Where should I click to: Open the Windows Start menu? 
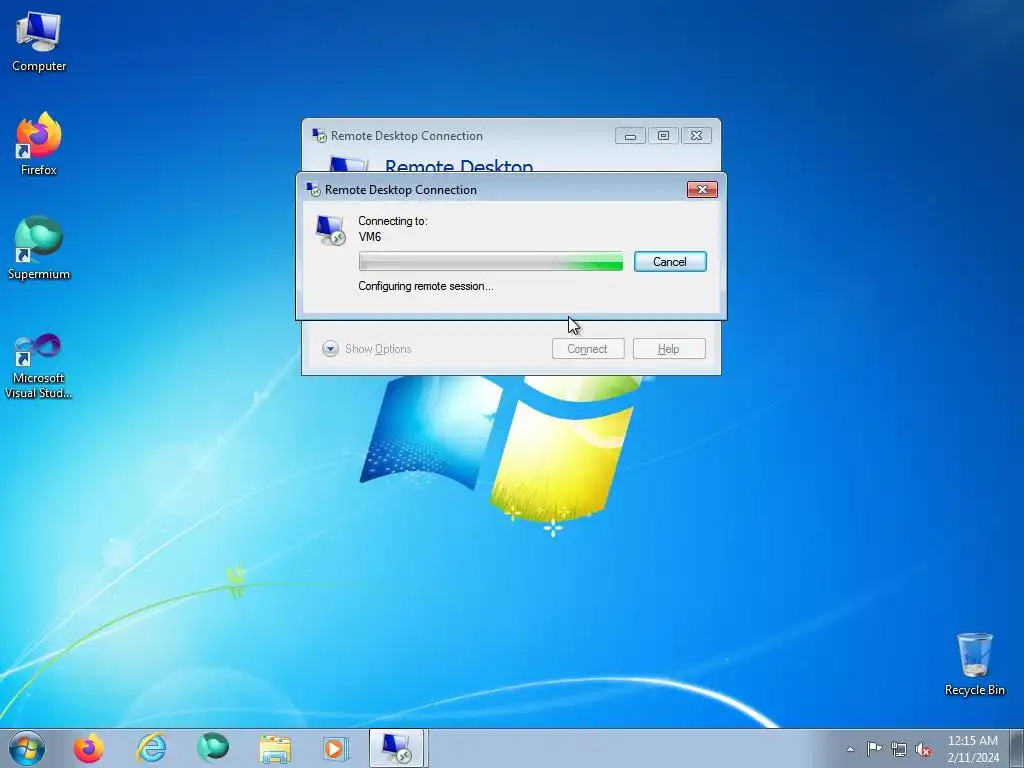[x=27, y=748]
